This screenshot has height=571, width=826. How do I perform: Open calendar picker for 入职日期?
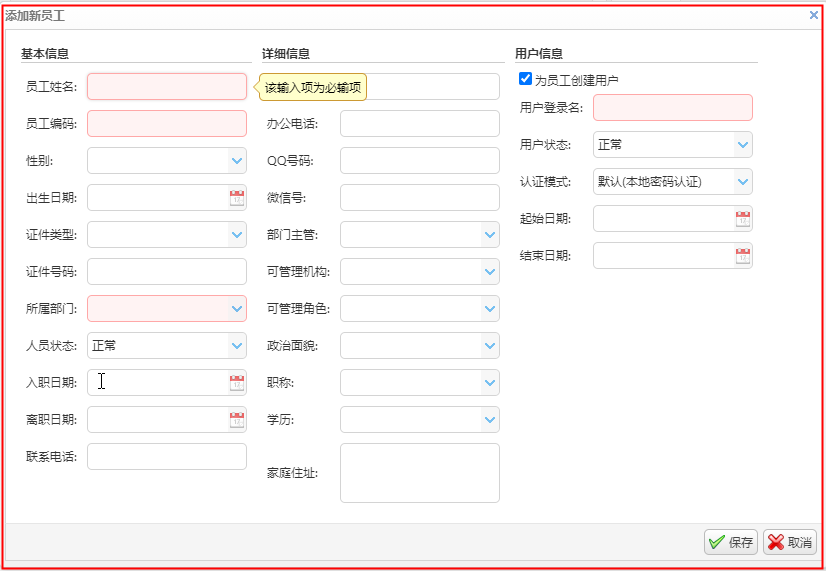tap(237, 383)
